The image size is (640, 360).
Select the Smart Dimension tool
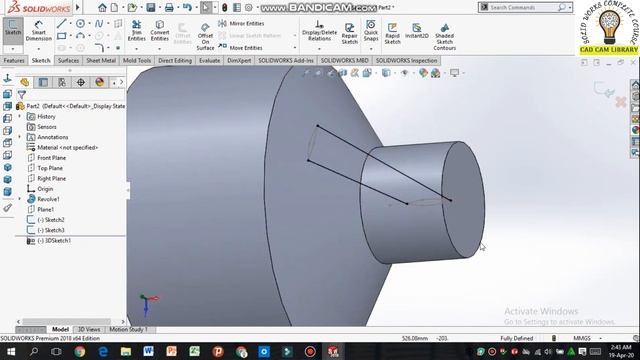[38, 31]
